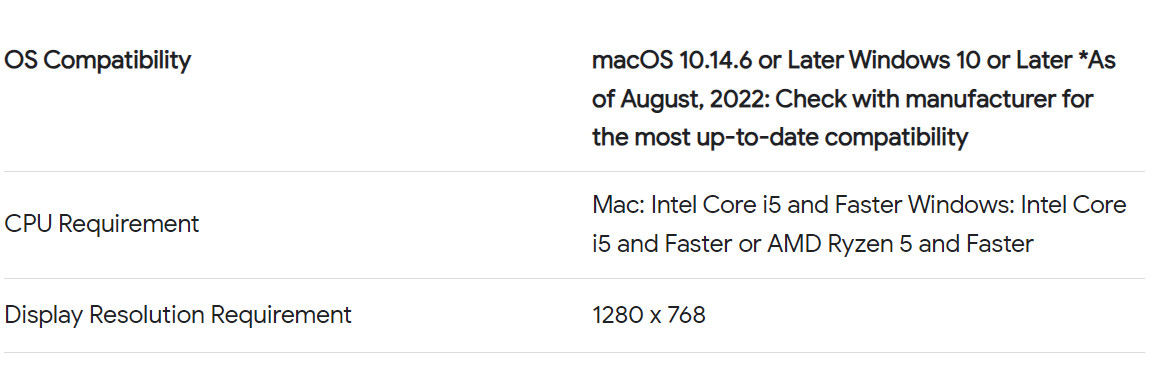Click the AMD Ryzen 5 and Faster text

coord(900,243)
